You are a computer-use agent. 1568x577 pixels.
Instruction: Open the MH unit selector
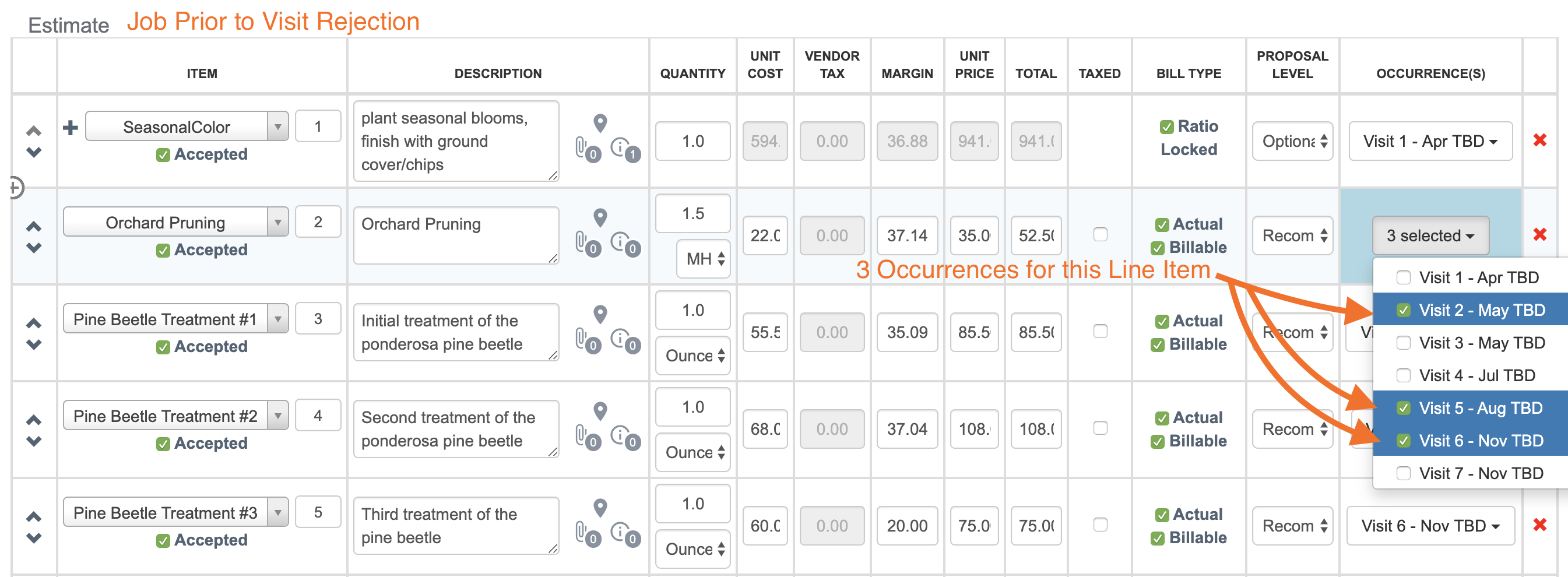click(704, 259)
